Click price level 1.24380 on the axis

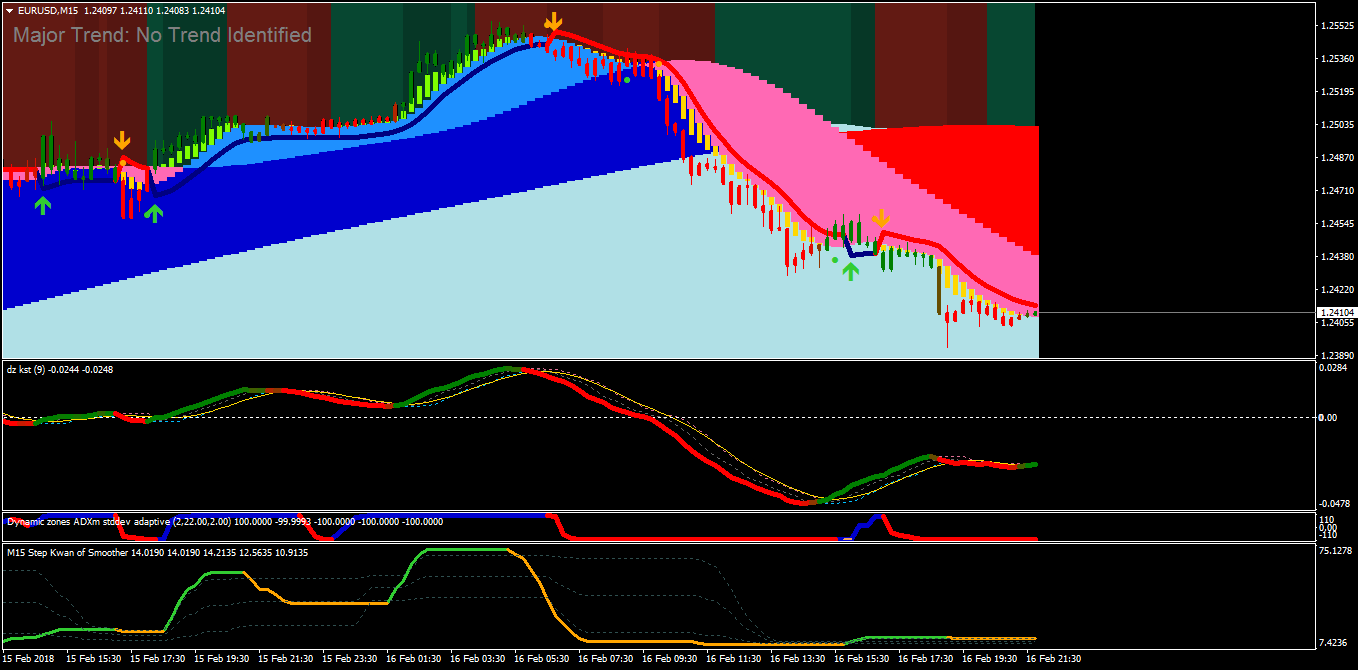1337,256
